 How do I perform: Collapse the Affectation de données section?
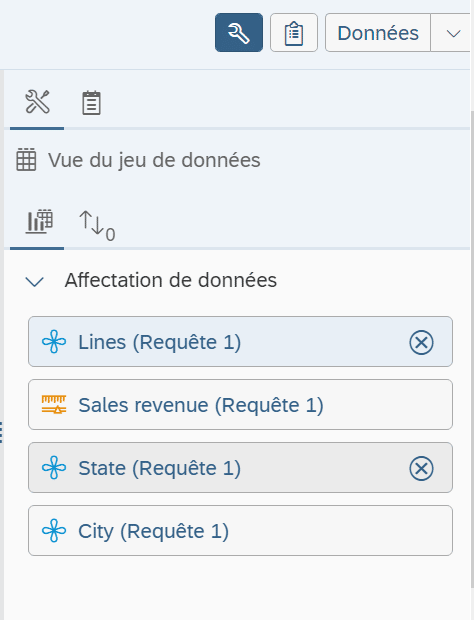click(34, 281)
